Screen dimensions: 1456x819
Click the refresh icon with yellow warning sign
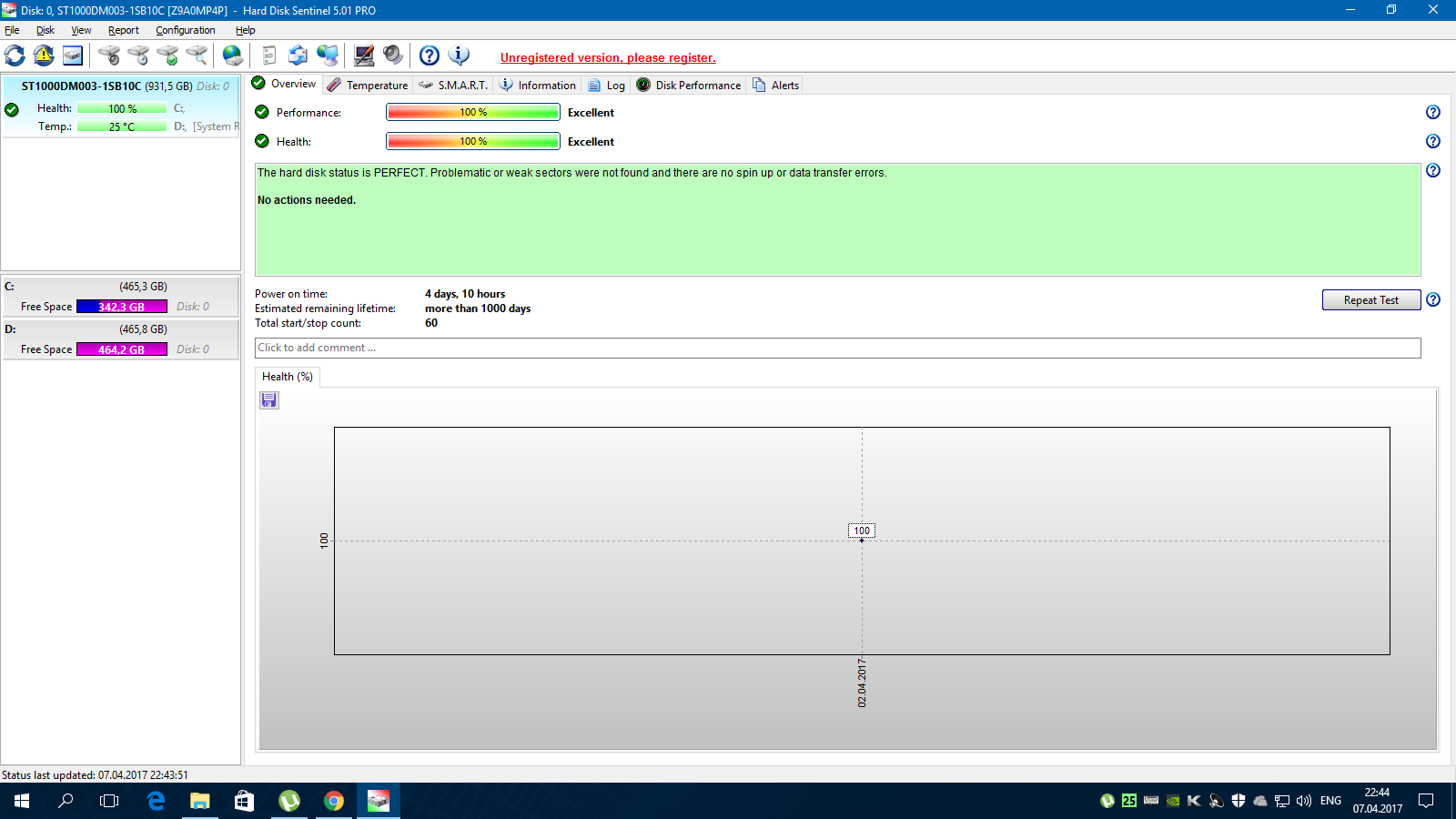click(x=44, y=56)
